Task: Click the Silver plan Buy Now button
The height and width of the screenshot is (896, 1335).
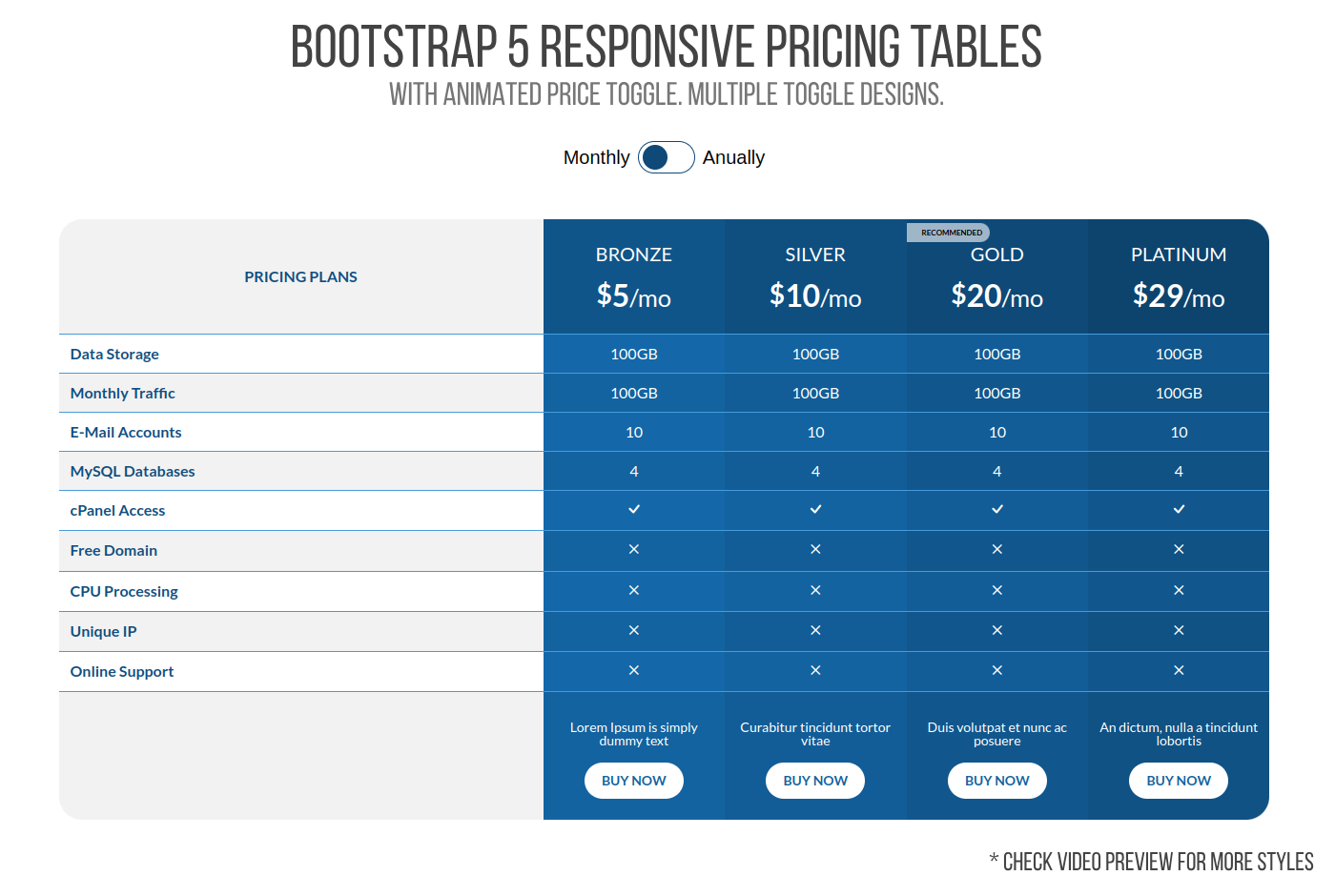Action: [x=815, y=781]
